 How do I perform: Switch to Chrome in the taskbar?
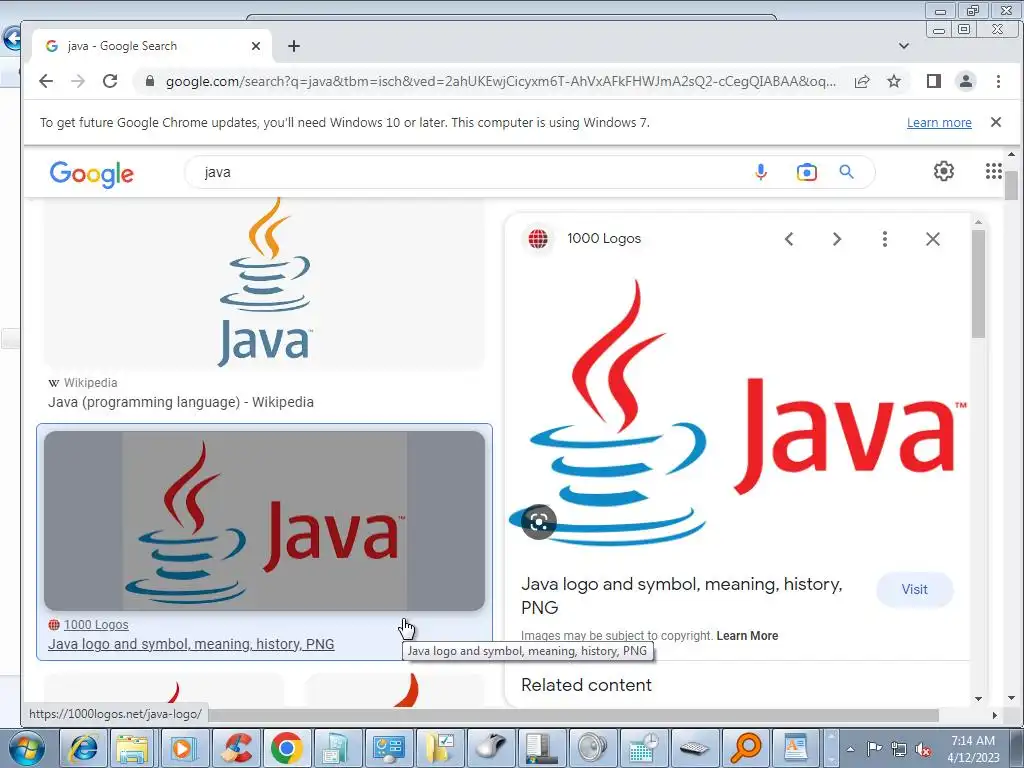click(286, 748)
